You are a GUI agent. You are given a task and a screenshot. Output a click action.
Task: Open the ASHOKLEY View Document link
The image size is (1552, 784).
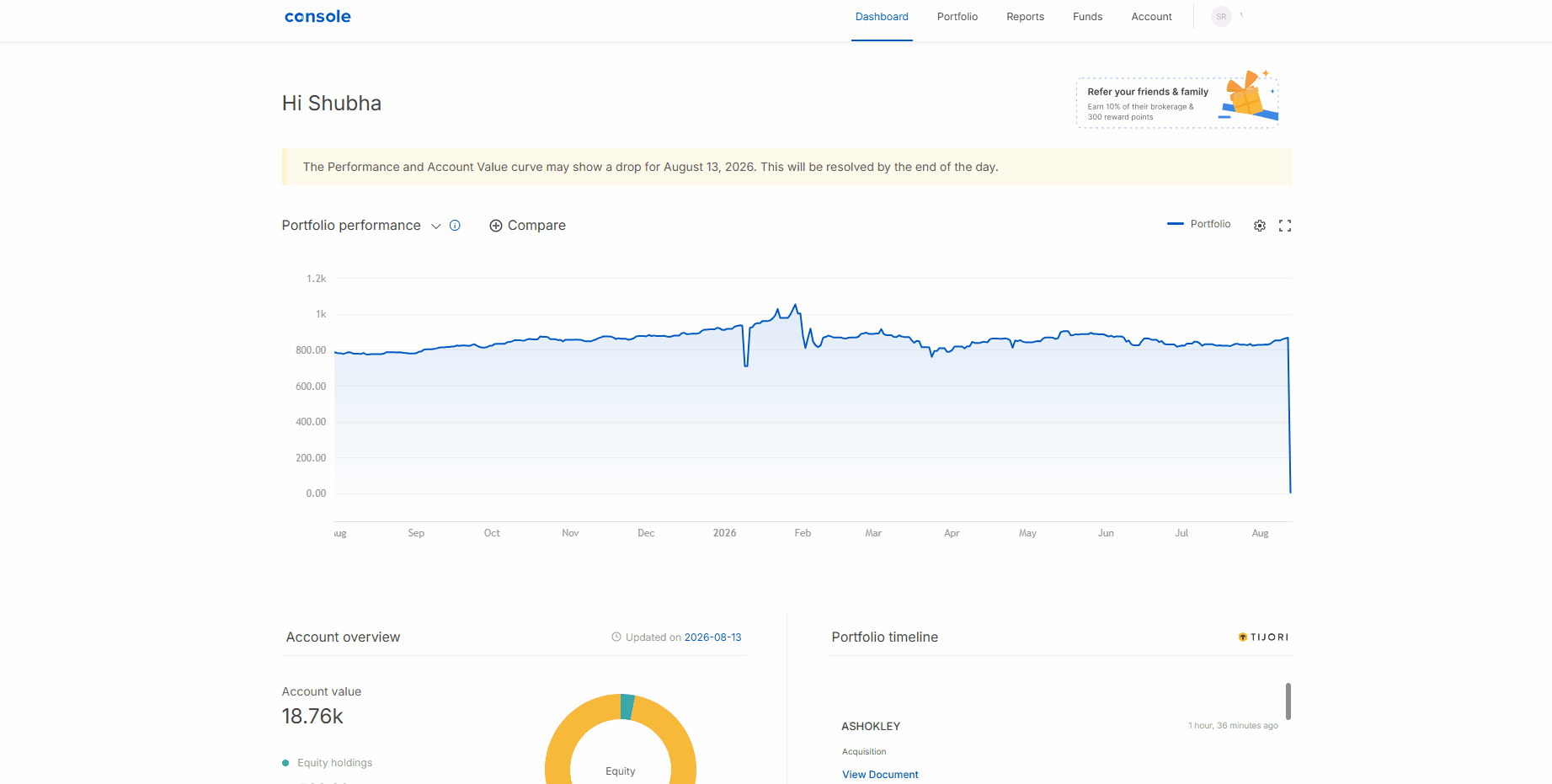[x=880, y=775]
